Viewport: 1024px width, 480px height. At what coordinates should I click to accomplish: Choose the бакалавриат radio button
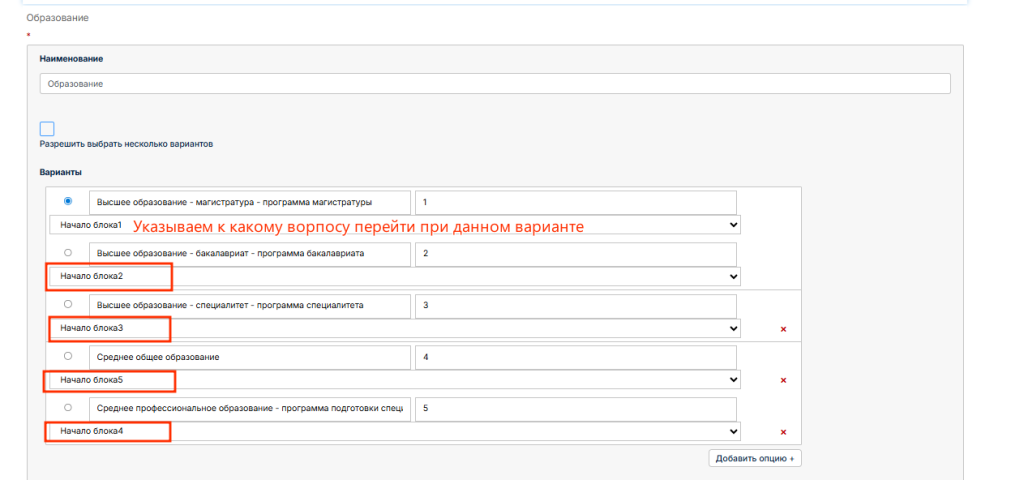tap(68, 253)
